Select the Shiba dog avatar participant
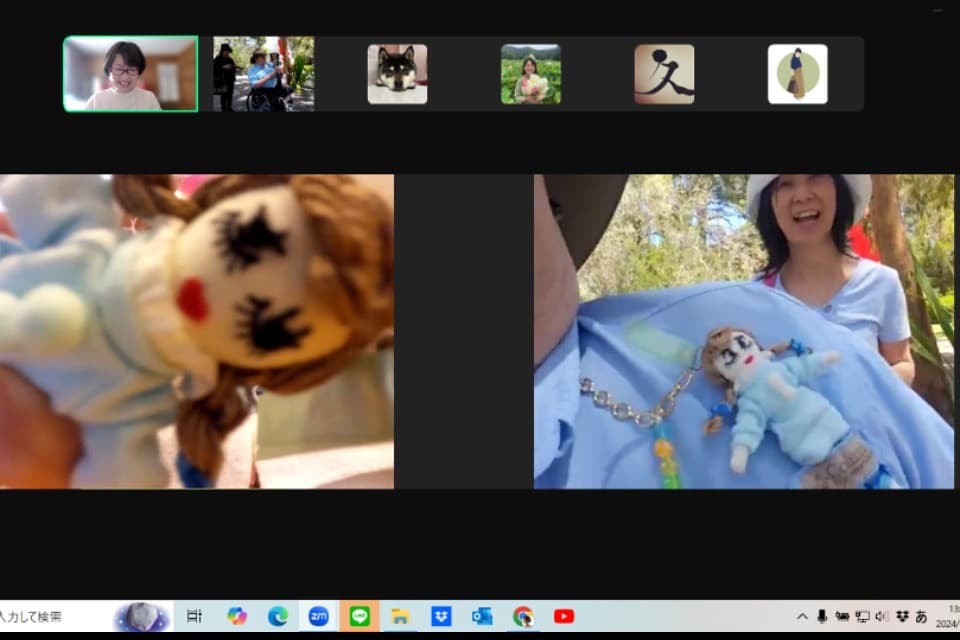Image resolution: width=960 pixels, height=640 pixels. coord(397,74)
